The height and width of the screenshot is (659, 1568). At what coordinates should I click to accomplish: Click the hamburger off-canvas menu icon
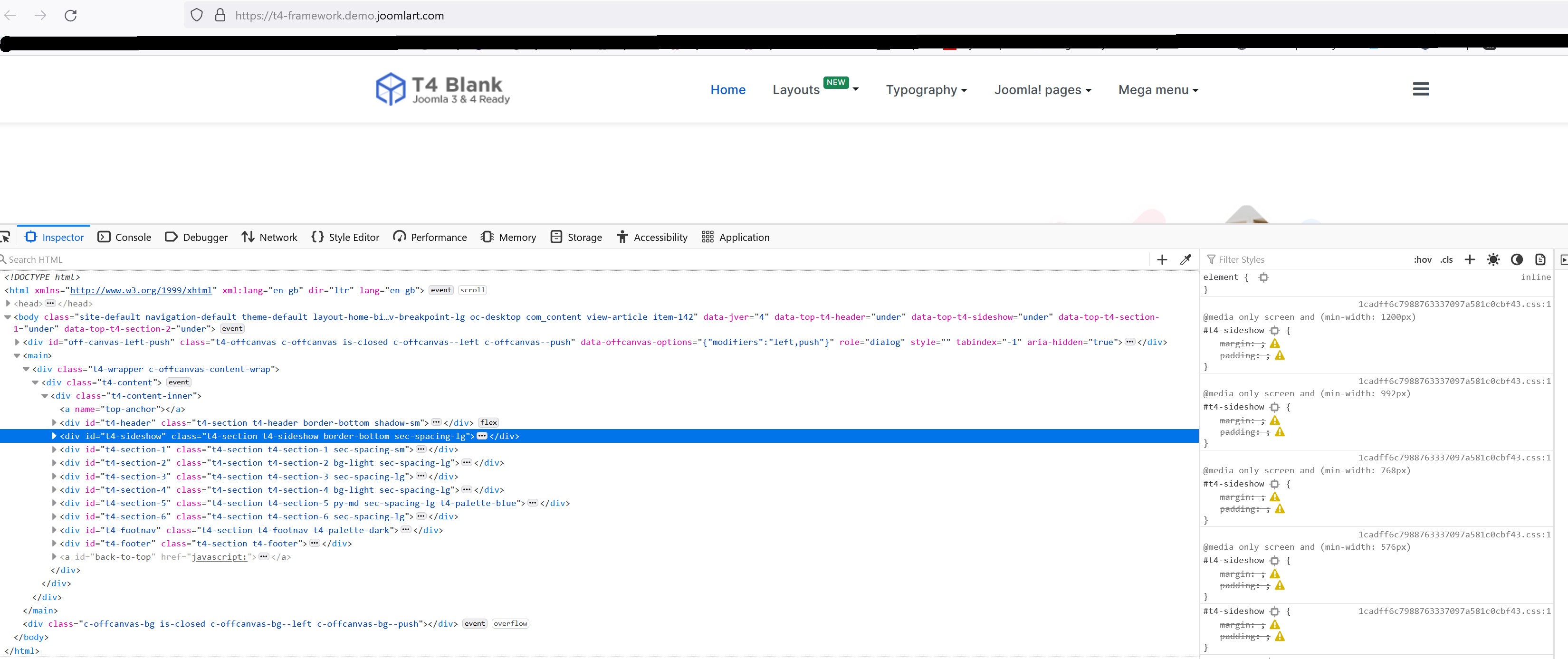coord(1420,89)
